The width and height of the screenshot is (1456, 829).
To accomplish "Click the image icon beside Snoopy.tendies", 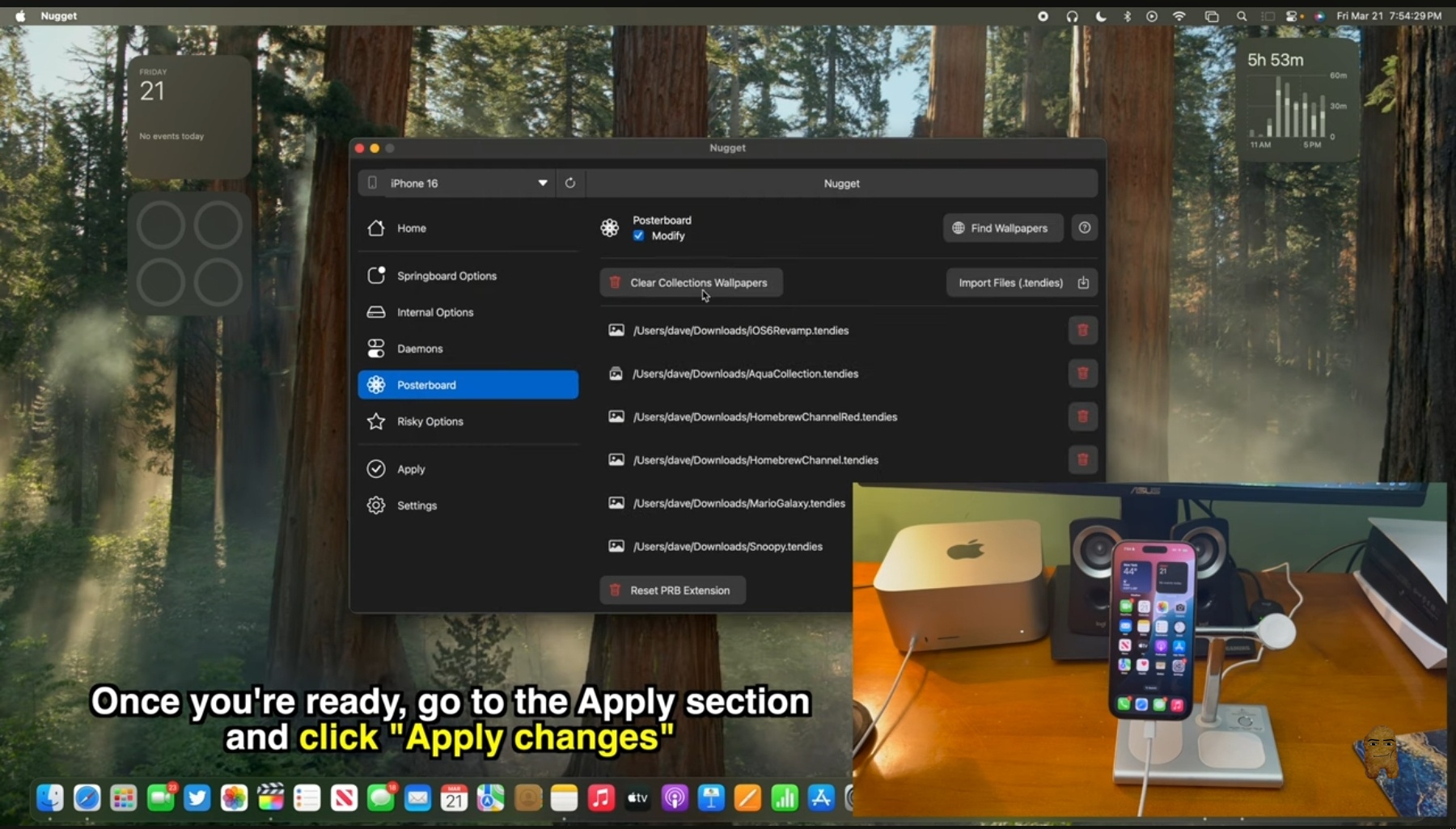I will [x=616, y=547].
